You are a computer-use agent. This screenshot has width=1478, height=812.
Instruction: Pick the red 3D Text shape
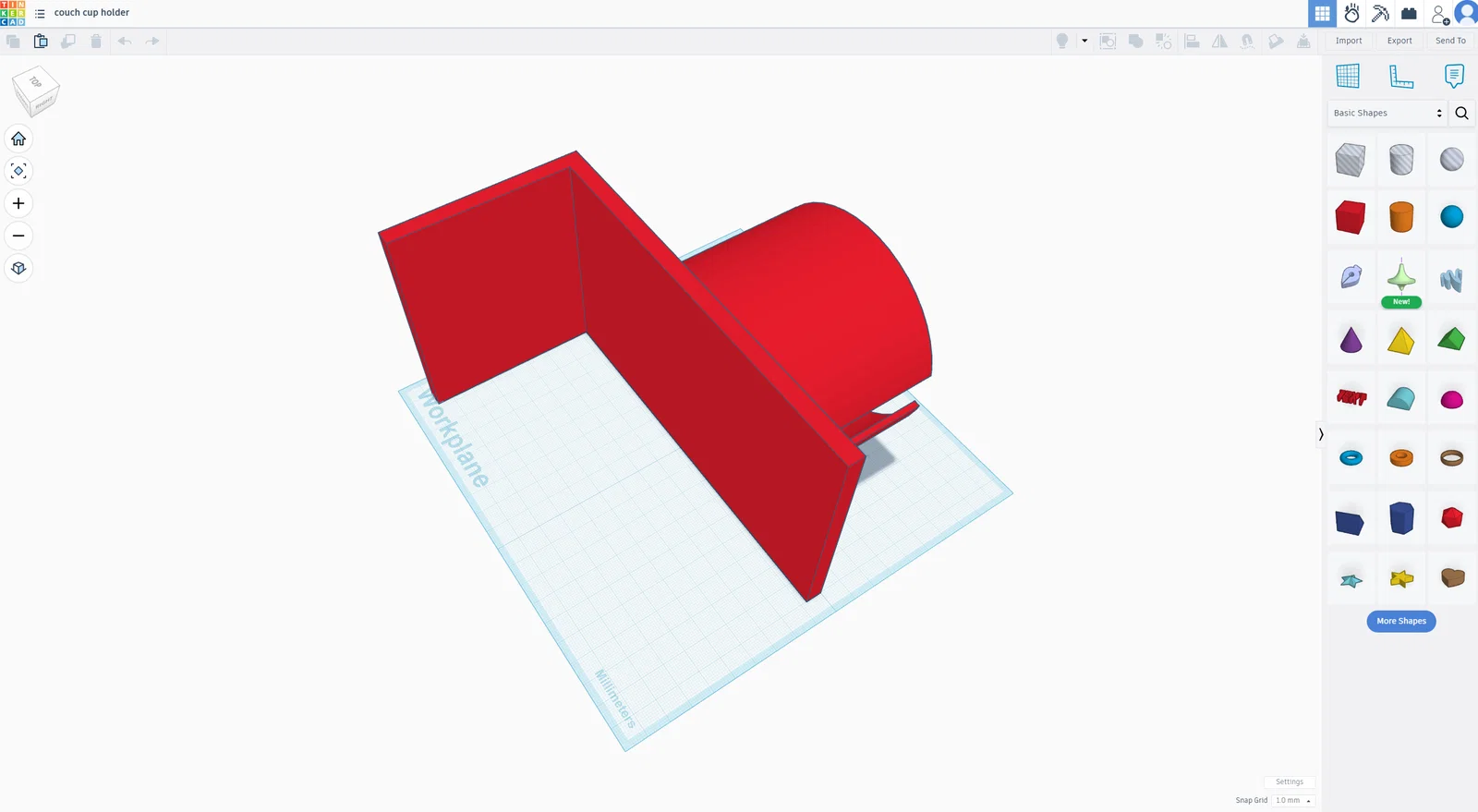pyautogui.click(x=1351, y=397)
